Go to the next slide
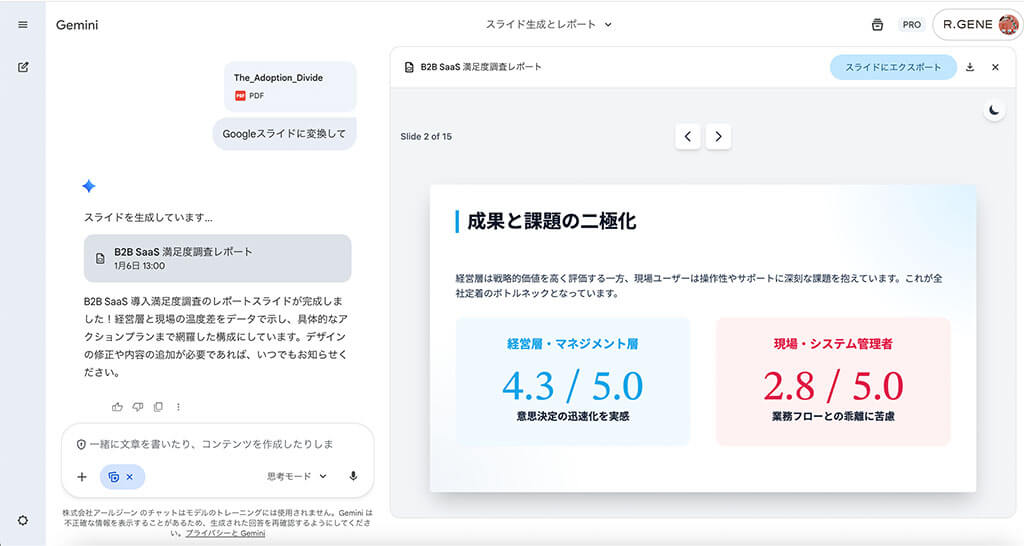 (x=718, y=136)
